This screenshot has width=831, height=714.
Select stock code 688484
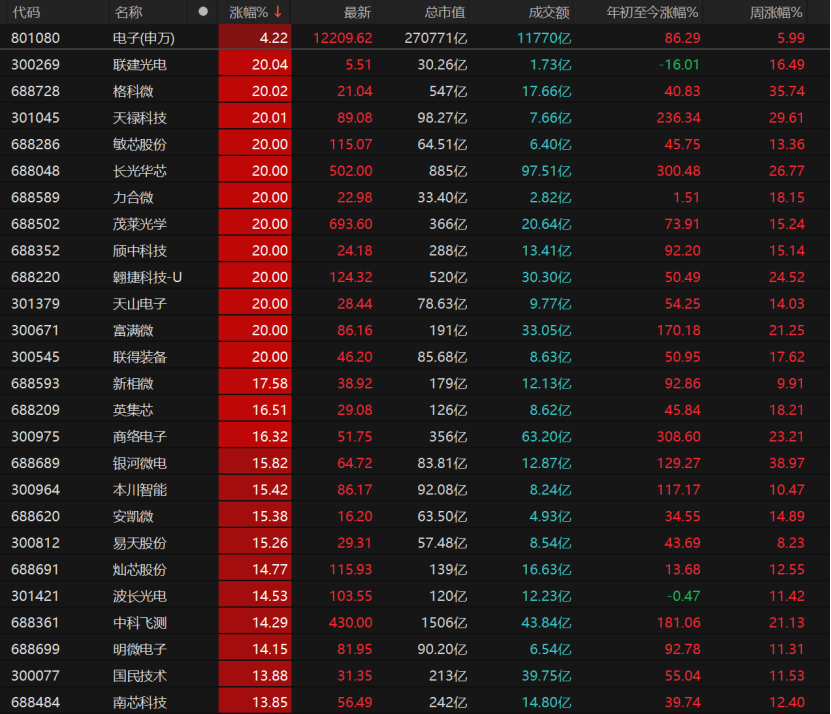36,702
